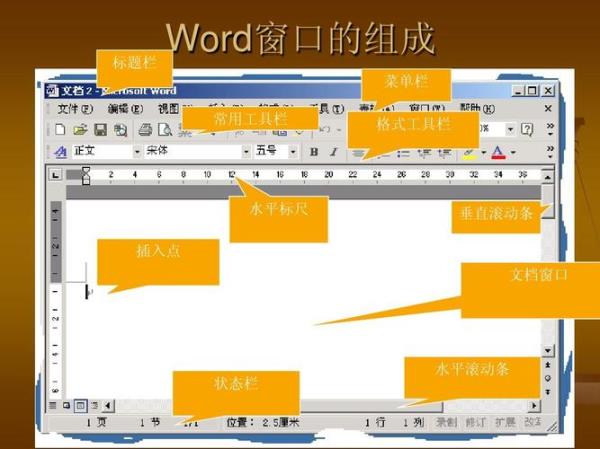
Task: Click the vertical scrollbar down arrow
Action: (548, 351)
